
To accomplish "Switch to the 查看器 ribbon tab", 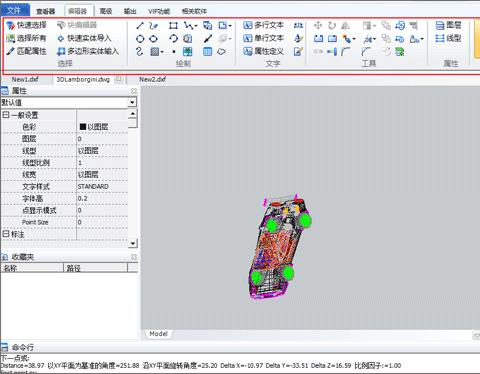I will (x=46, y=11).
